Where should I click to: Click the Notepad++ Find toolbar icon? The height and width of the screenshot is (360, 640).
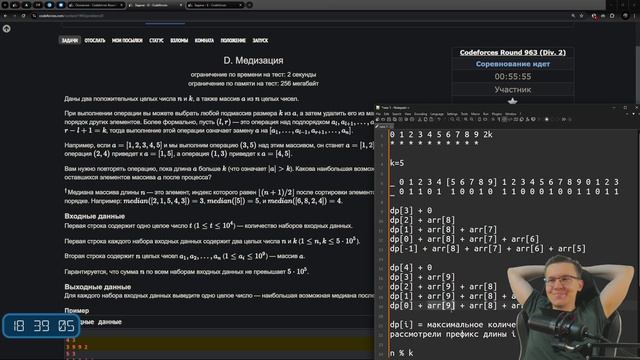click(x=452, y=119)
